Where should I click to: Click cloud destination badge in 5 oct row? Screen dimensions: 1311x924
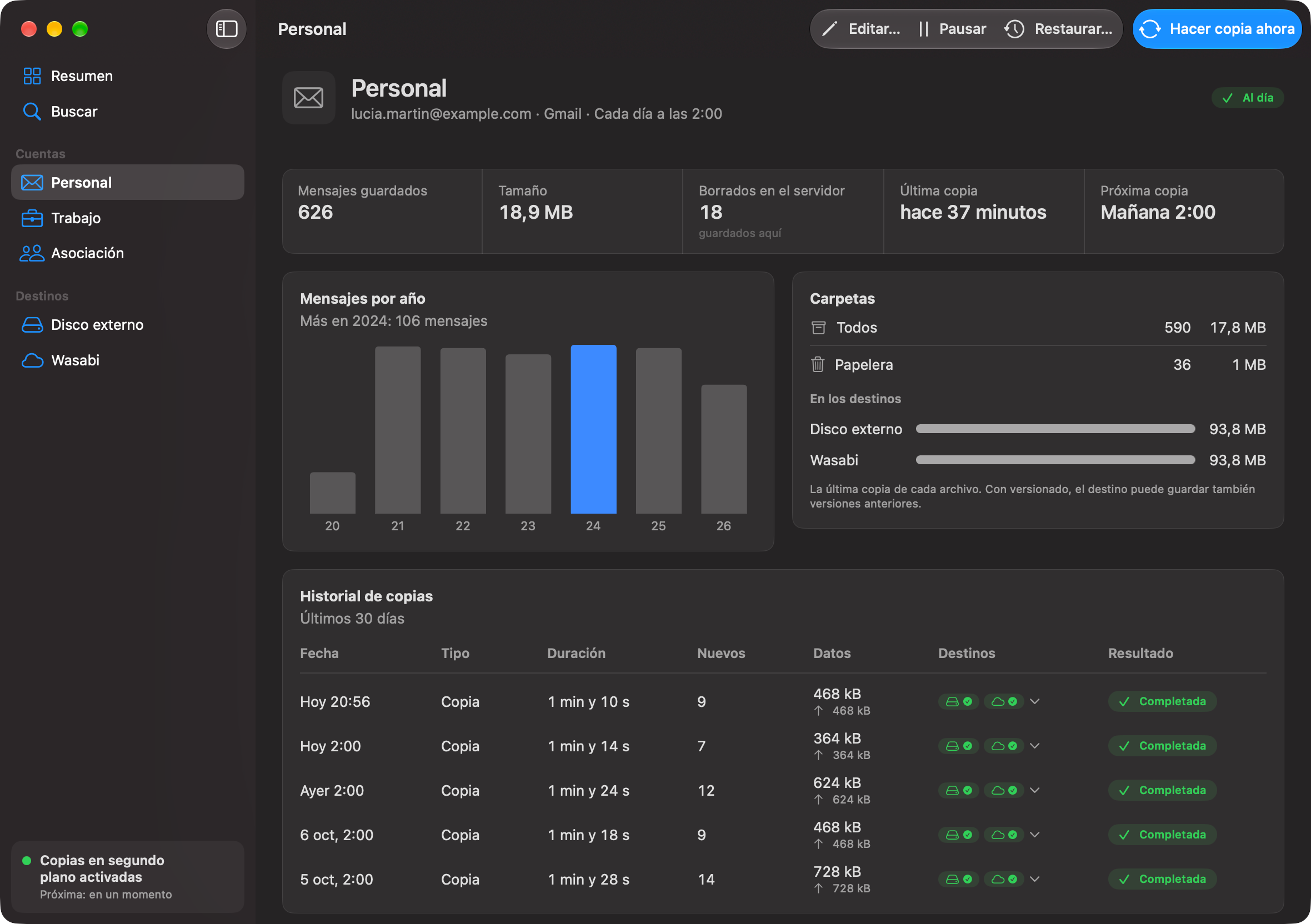tap(1004, 880)
